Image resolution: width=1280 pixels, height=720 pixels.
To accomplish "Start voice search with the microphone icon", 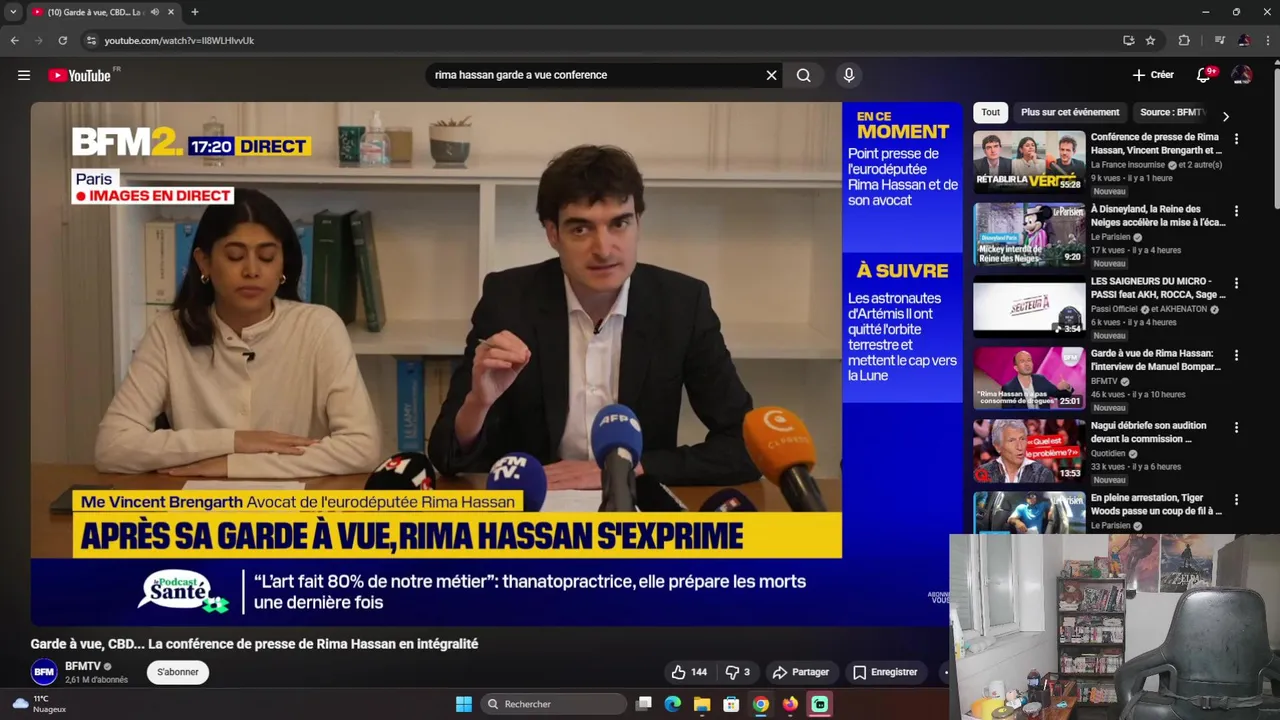I will click(x=849, y=75).
